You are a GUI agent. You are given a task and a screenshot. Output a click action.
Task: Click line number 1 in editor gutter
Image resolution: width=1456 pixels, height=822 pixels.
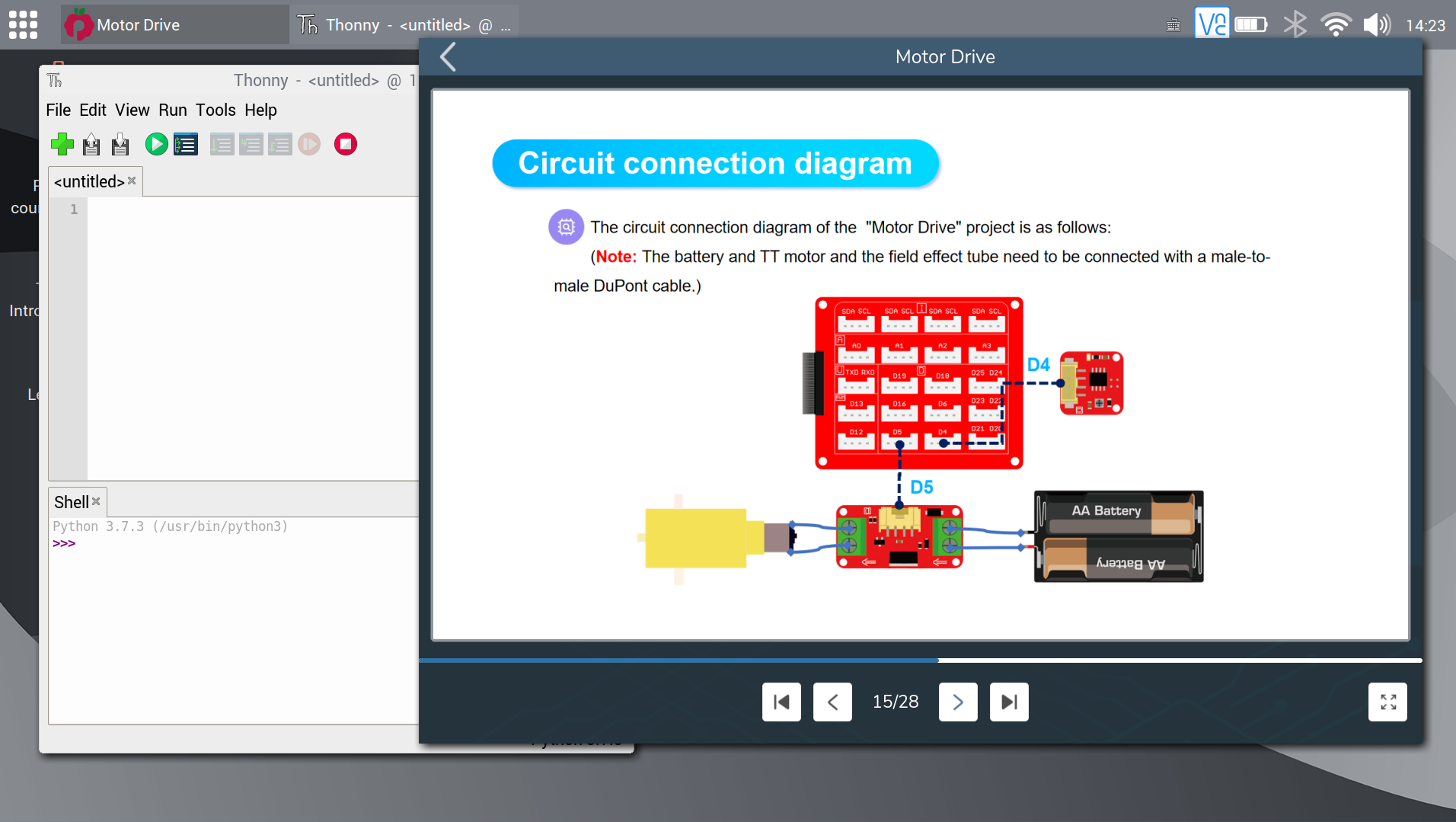coord(74,209)
